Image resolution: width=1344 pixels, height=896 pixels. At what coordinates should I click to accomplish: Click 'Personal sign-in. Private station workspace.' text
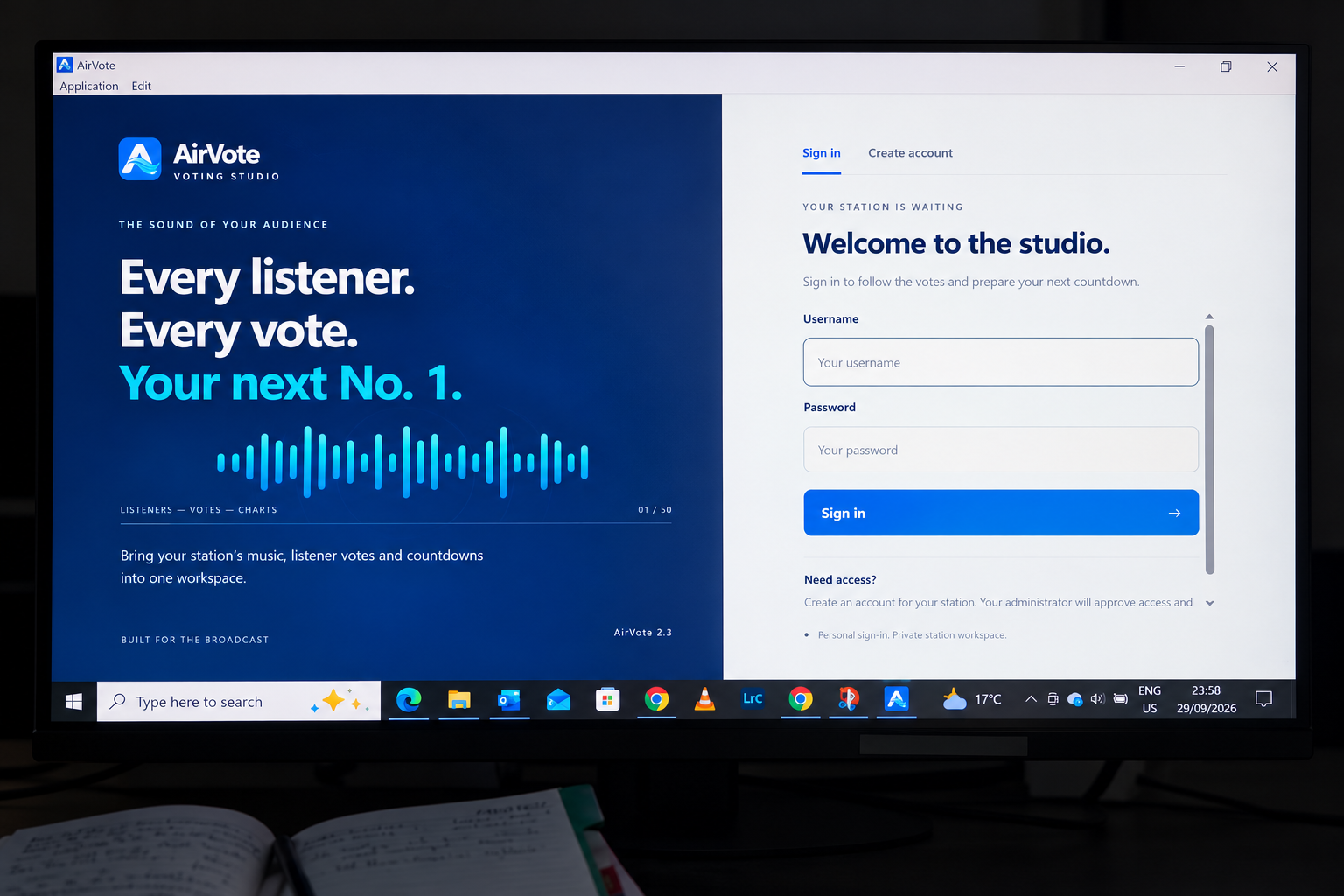[x=912, y=635]
